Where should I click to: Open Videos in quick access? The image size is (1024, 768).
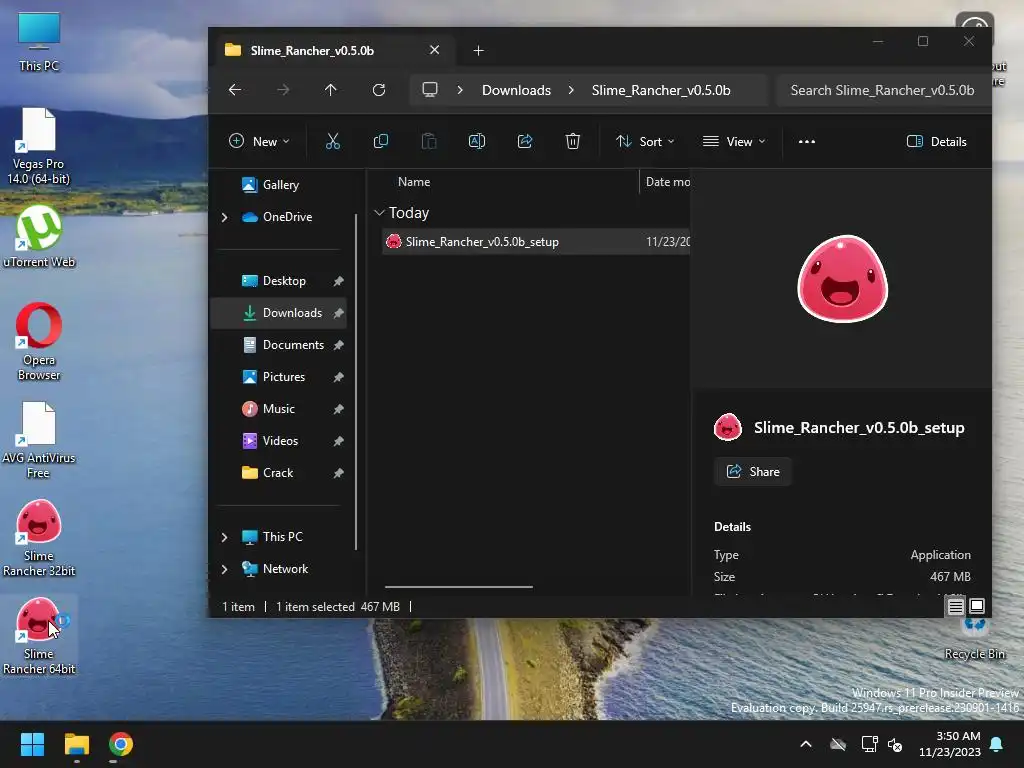click(x=279, y=441)
